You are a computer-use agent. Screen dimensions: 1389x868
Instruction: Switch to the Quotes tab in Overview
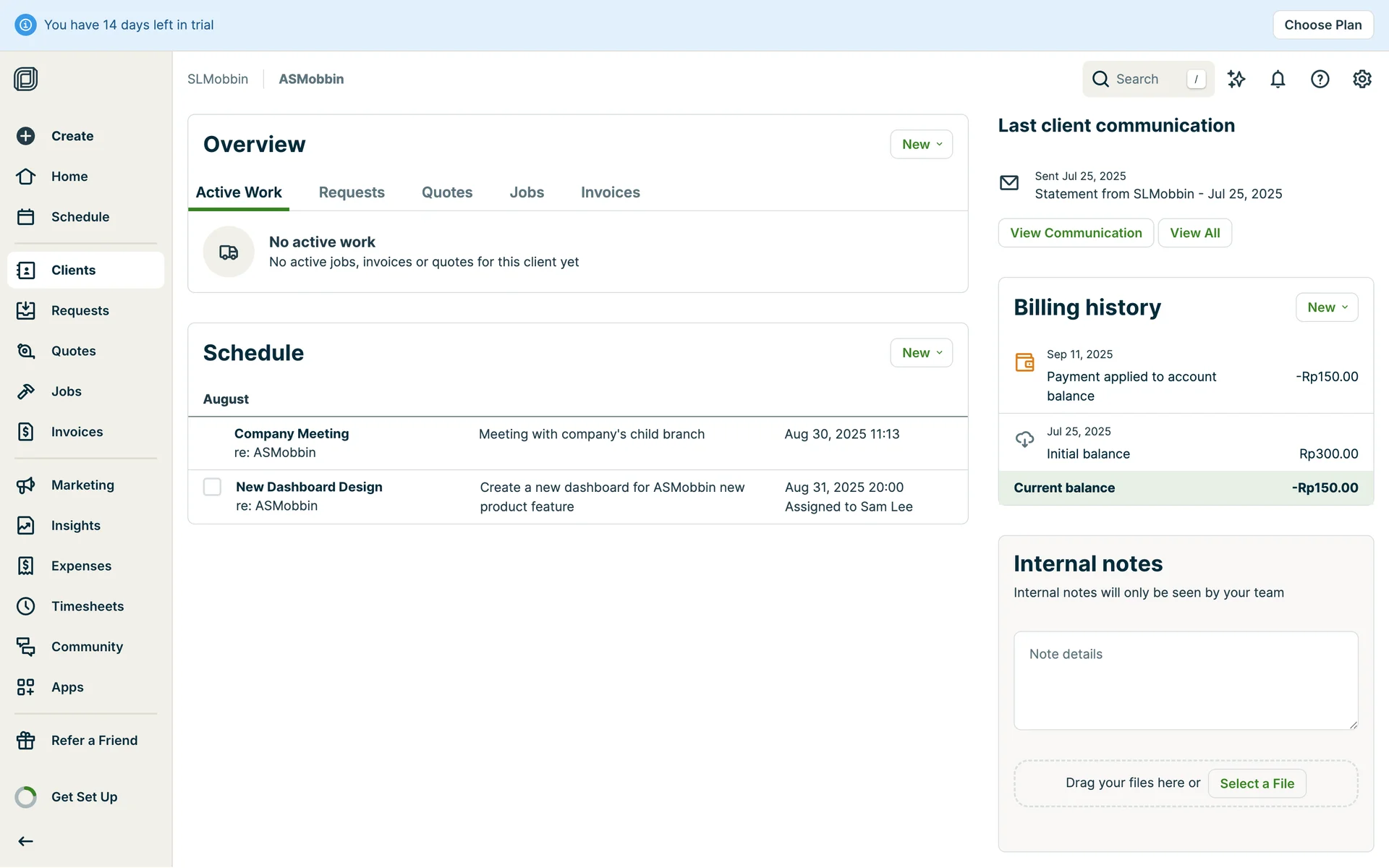446,192
